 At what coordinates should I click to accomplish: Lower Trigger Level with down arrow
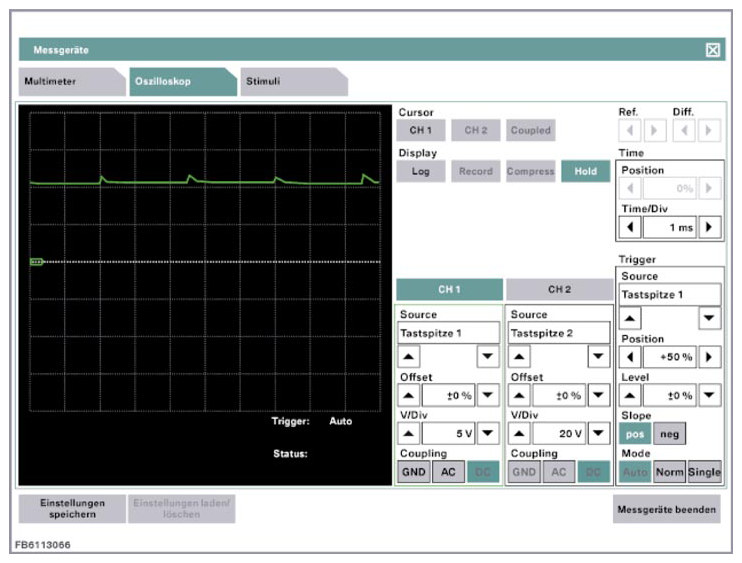click(x=709, y=395)
